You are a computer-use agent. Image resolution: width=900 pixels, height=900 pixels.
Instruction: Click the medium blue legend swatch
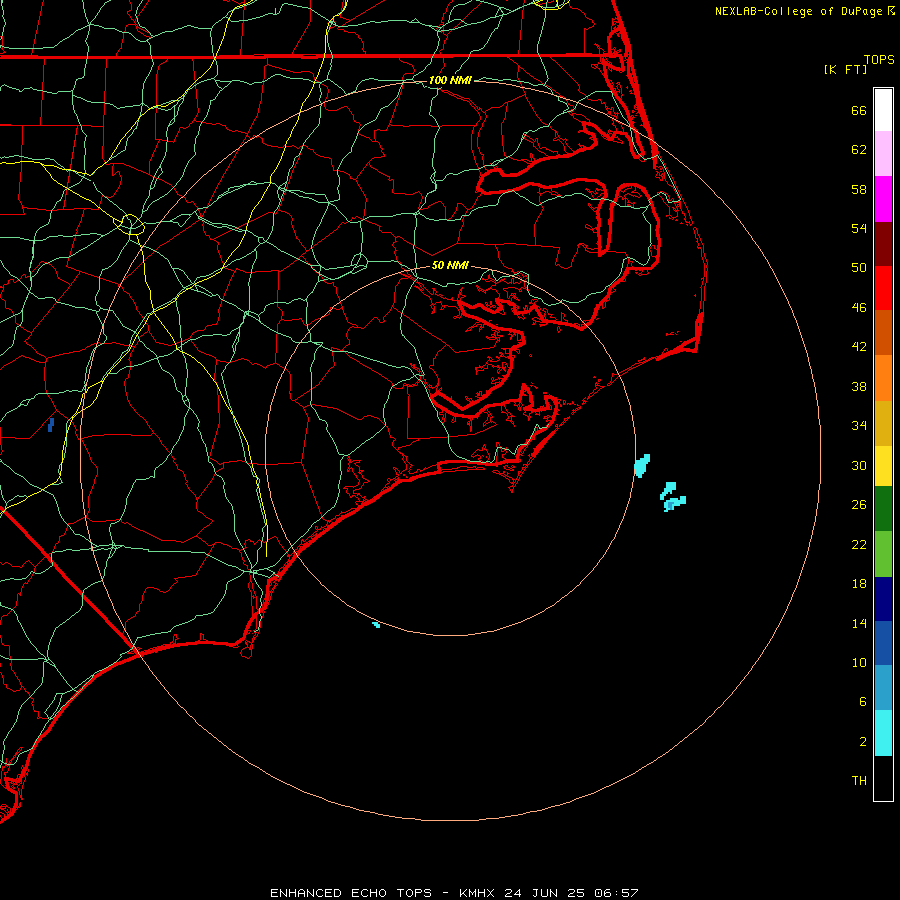[x=883, y=643]
